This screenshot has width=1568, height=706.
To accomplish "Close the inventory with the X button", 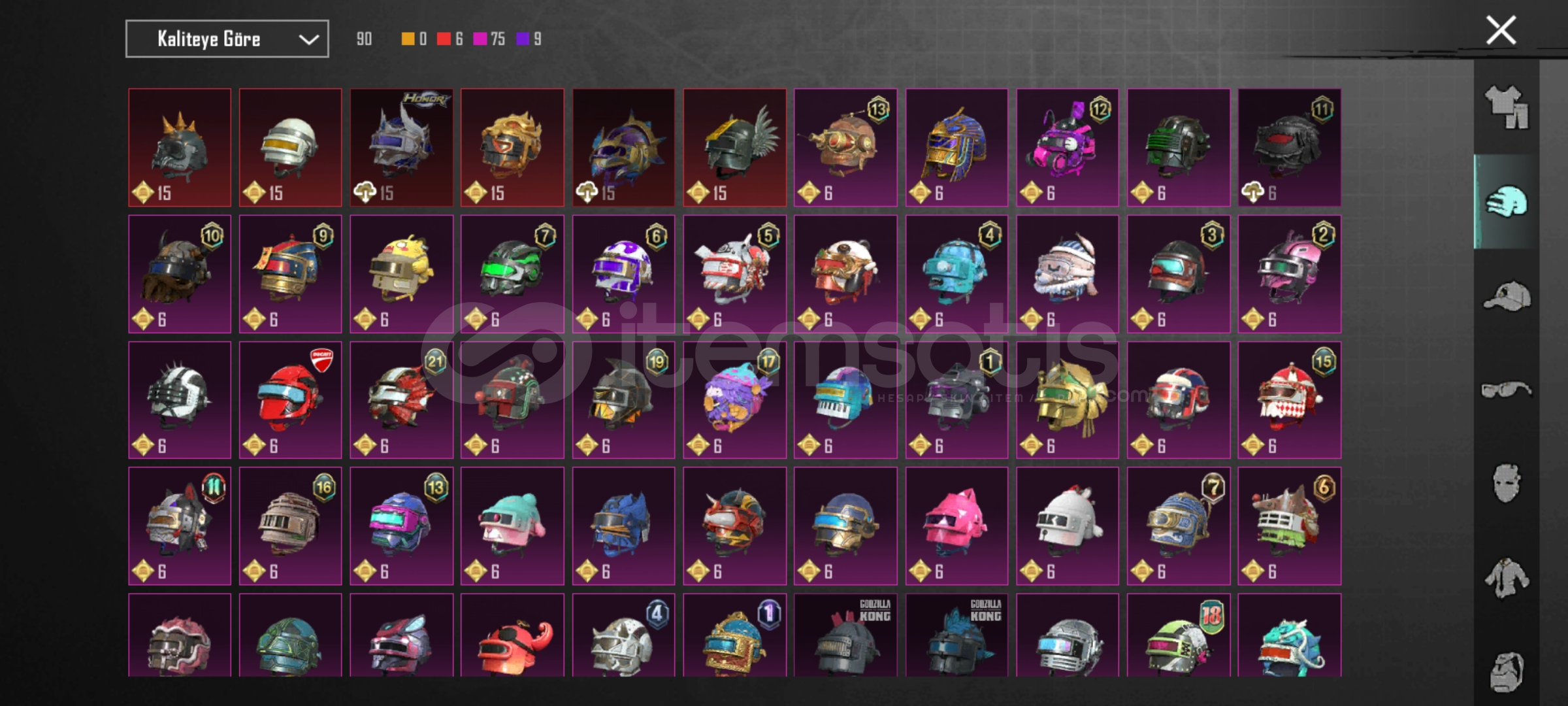I will [1501, 31].
